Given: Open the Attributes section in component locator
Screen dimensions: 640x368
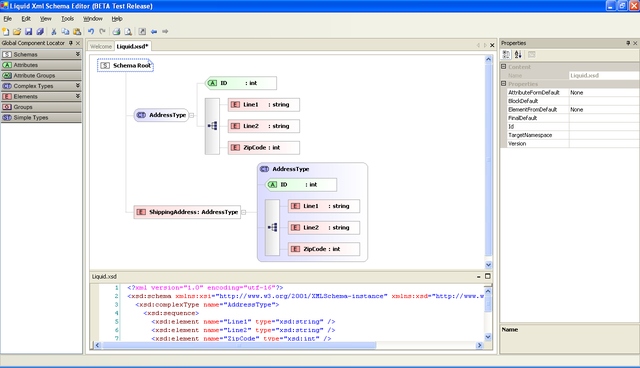Looking at the screenshot, I should pyautogui.click(x=41, y=65).
